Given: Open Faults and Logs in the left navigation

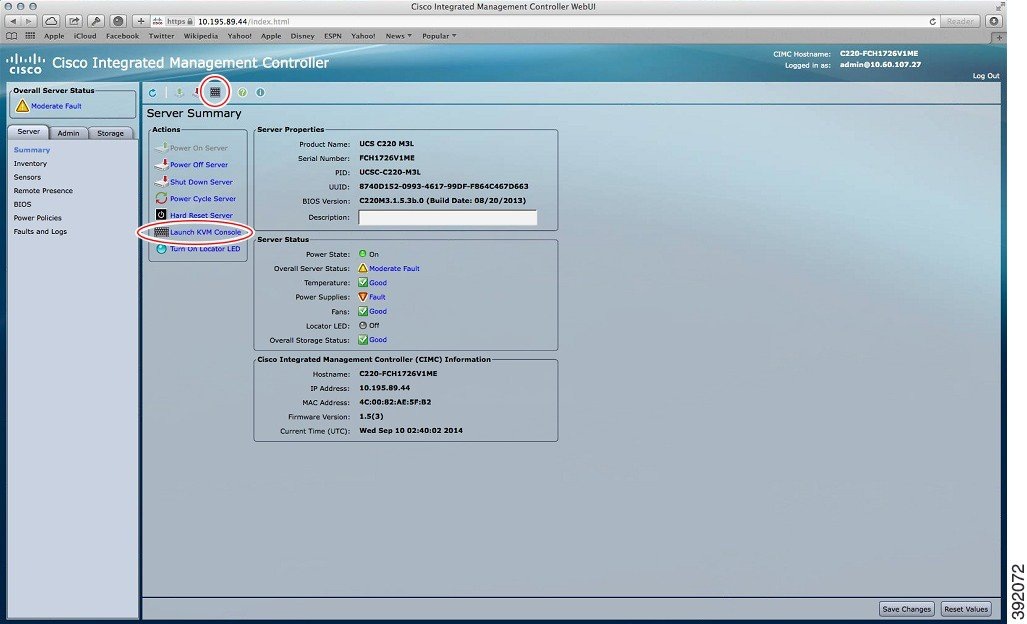Looking at the screenshot, I should pos(40,232).
